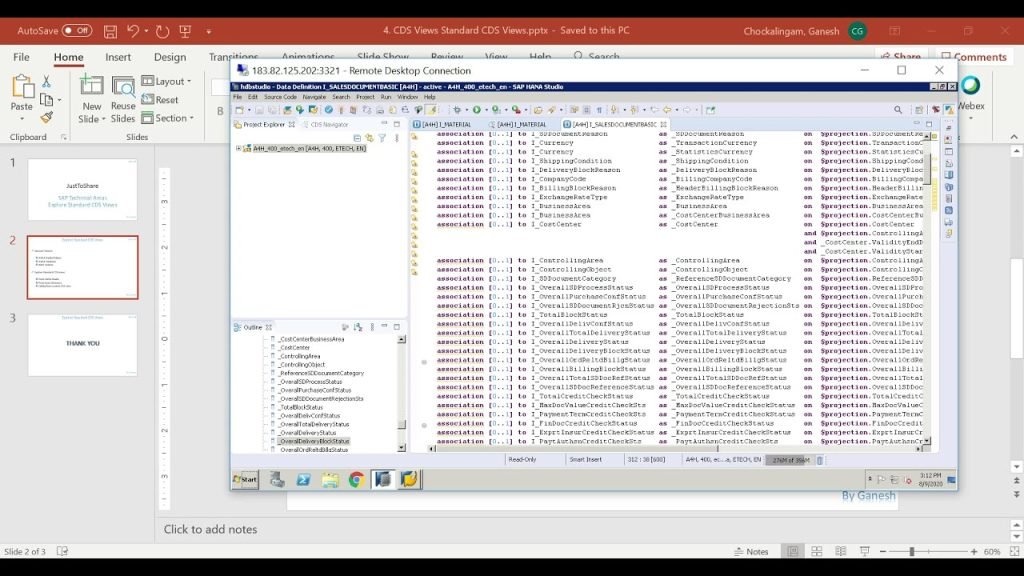
Task: Select the THANK YOU slide thumbnail
Action: click(x=83, y=345)
